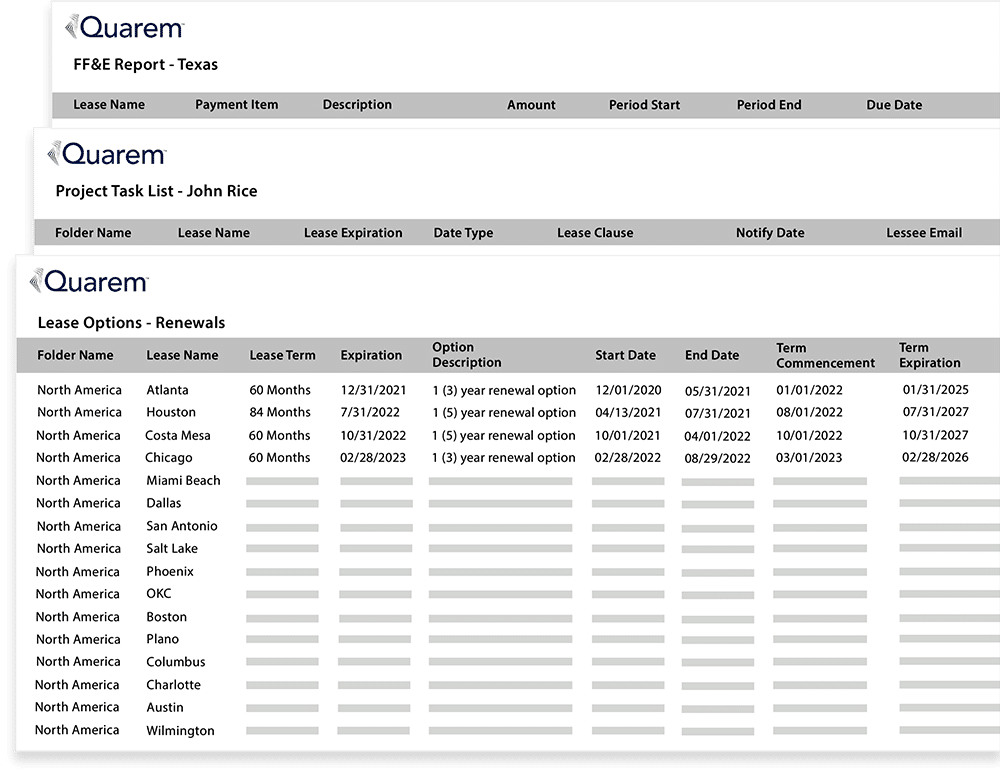Click Expiration column header in Lease Options
1000x769 pixels.
pyautogui.click(x=371, y=355)
